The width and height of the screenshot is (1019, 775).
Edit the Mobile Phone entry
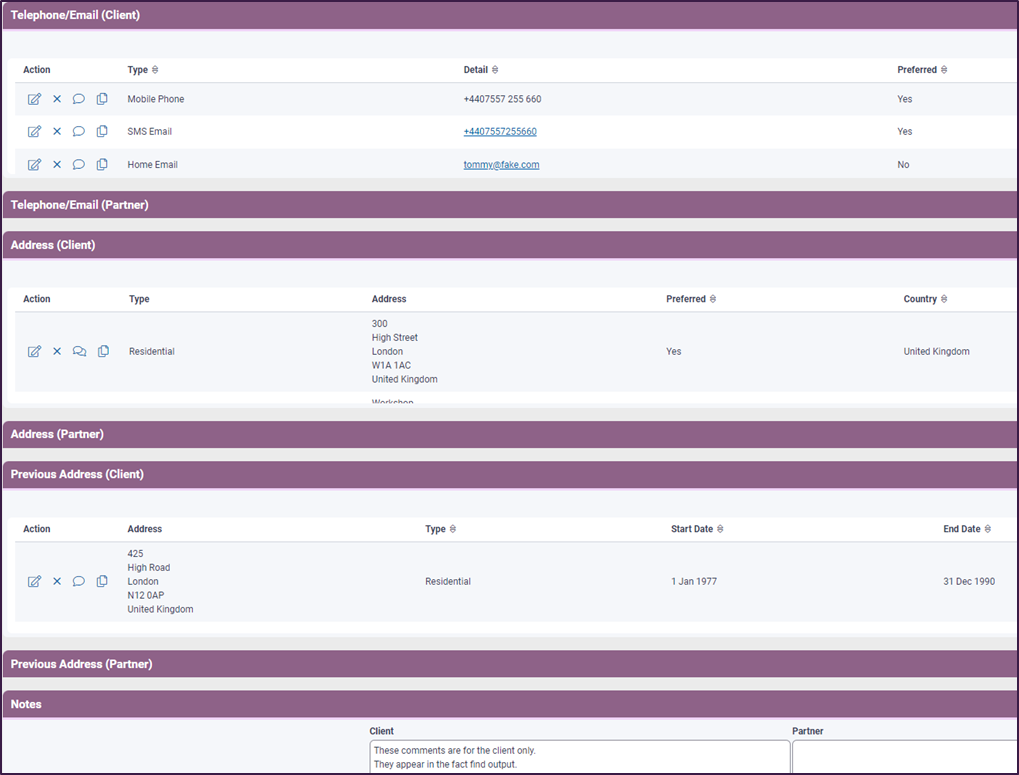(x=34, y=98)
